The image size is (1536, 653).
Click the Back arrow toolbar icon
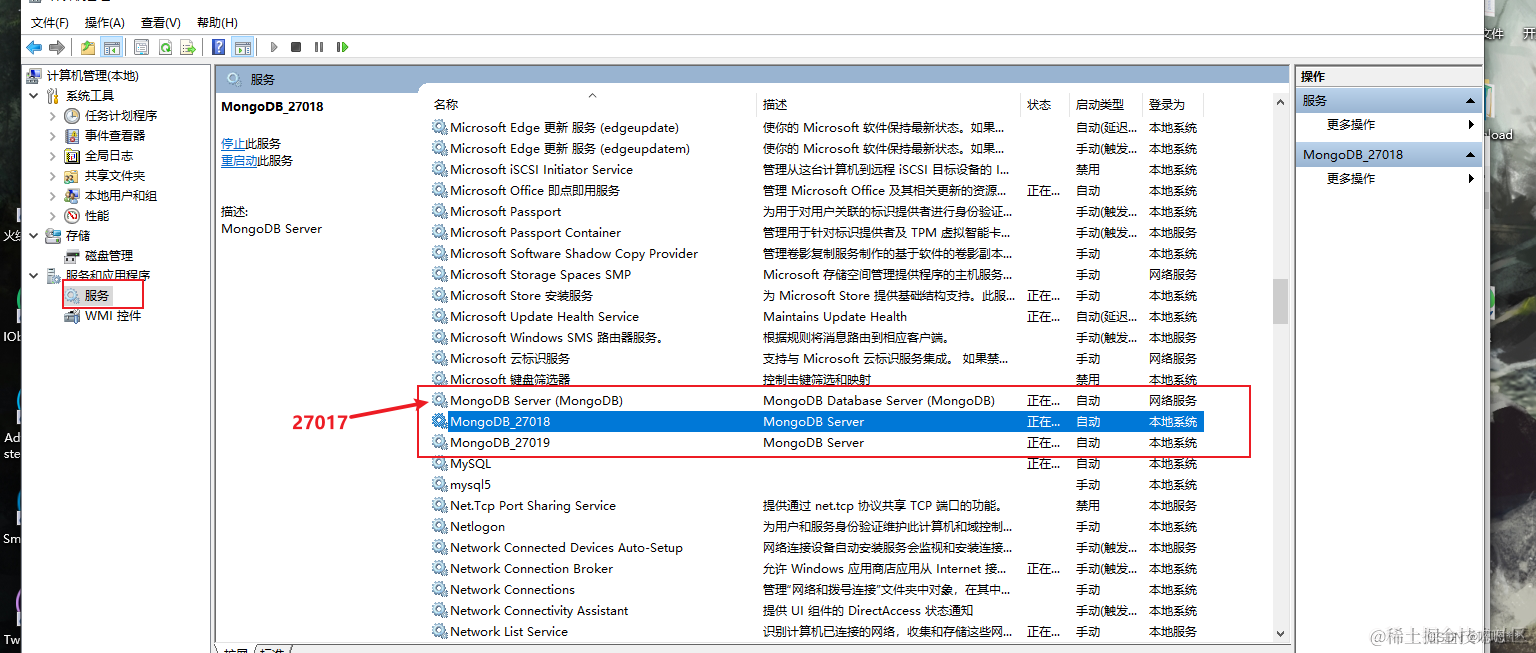coord(34,47)
